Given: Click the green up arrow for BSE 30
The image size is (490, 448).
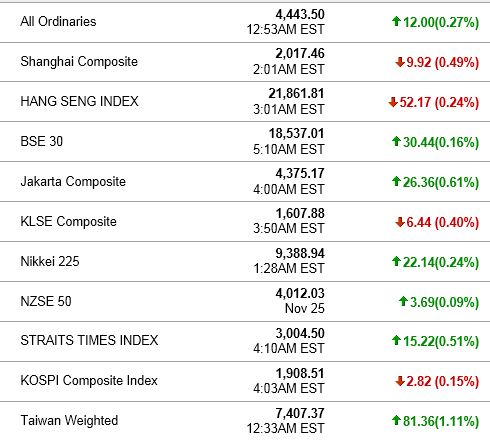Looking at the screenshot, I should click(x=396, y=141).
